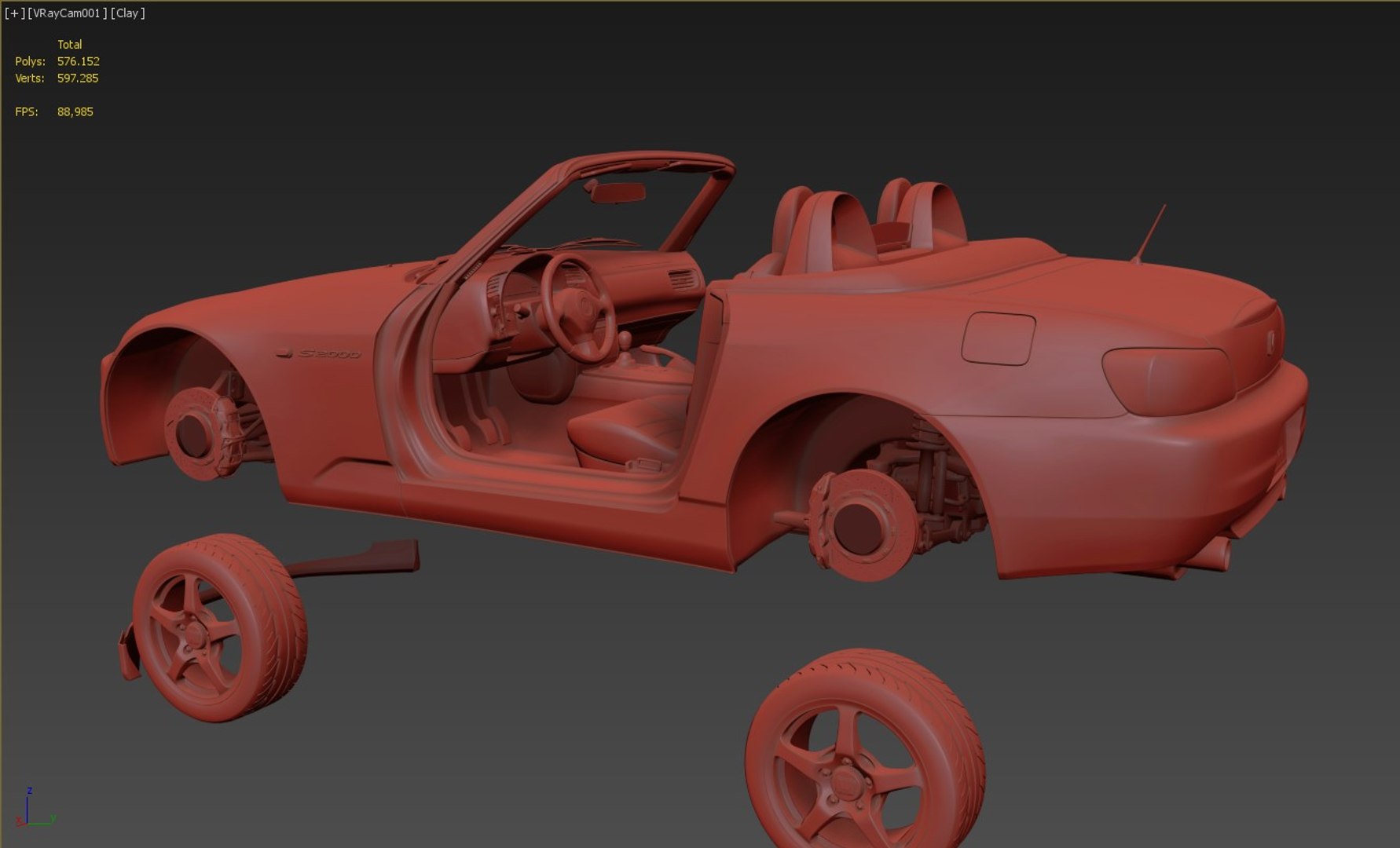This screenshot has width=1400, height=848.
Task: Click the FPS value 88,985
Action: click(75, 112)
